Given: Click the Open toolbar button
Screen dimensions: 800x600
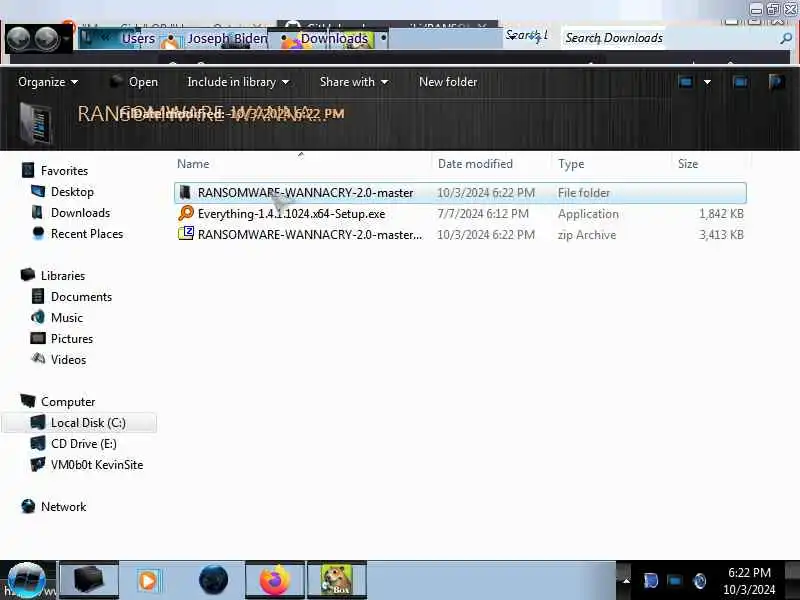Looking at the screenshot, I should (135, 82).
